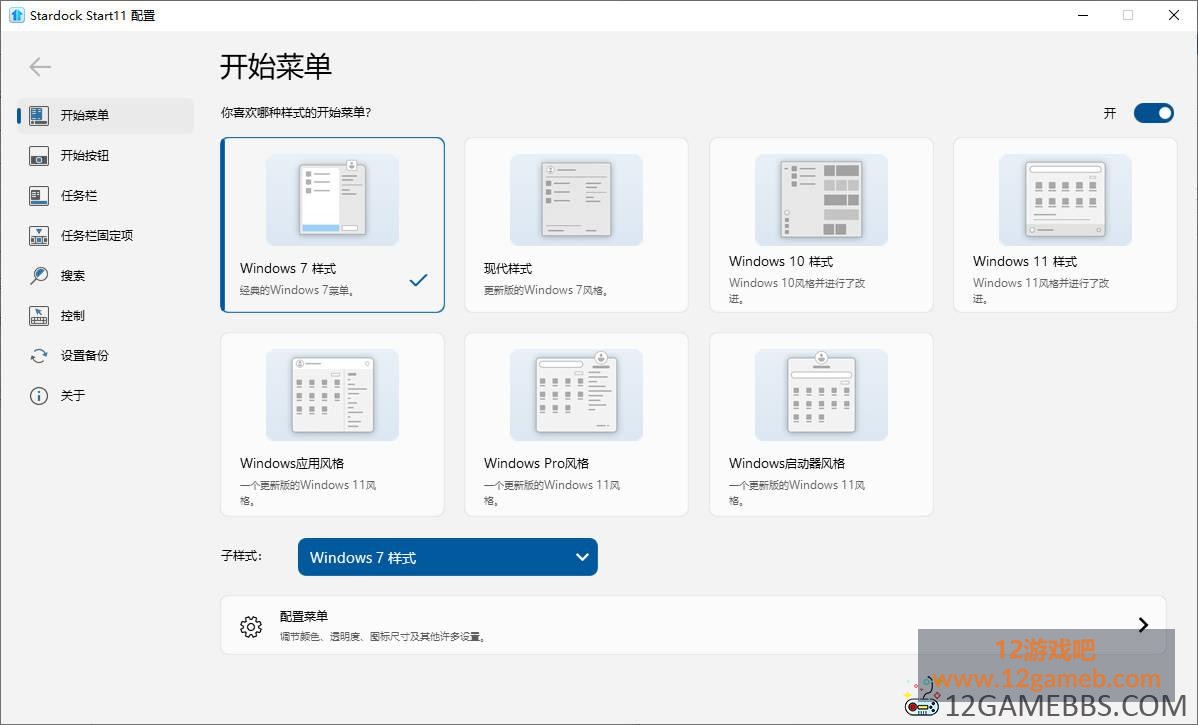The image size is (1198, 725).
Task: Click the Stardock Start11 title bar icon
Action: coord(16,15)
